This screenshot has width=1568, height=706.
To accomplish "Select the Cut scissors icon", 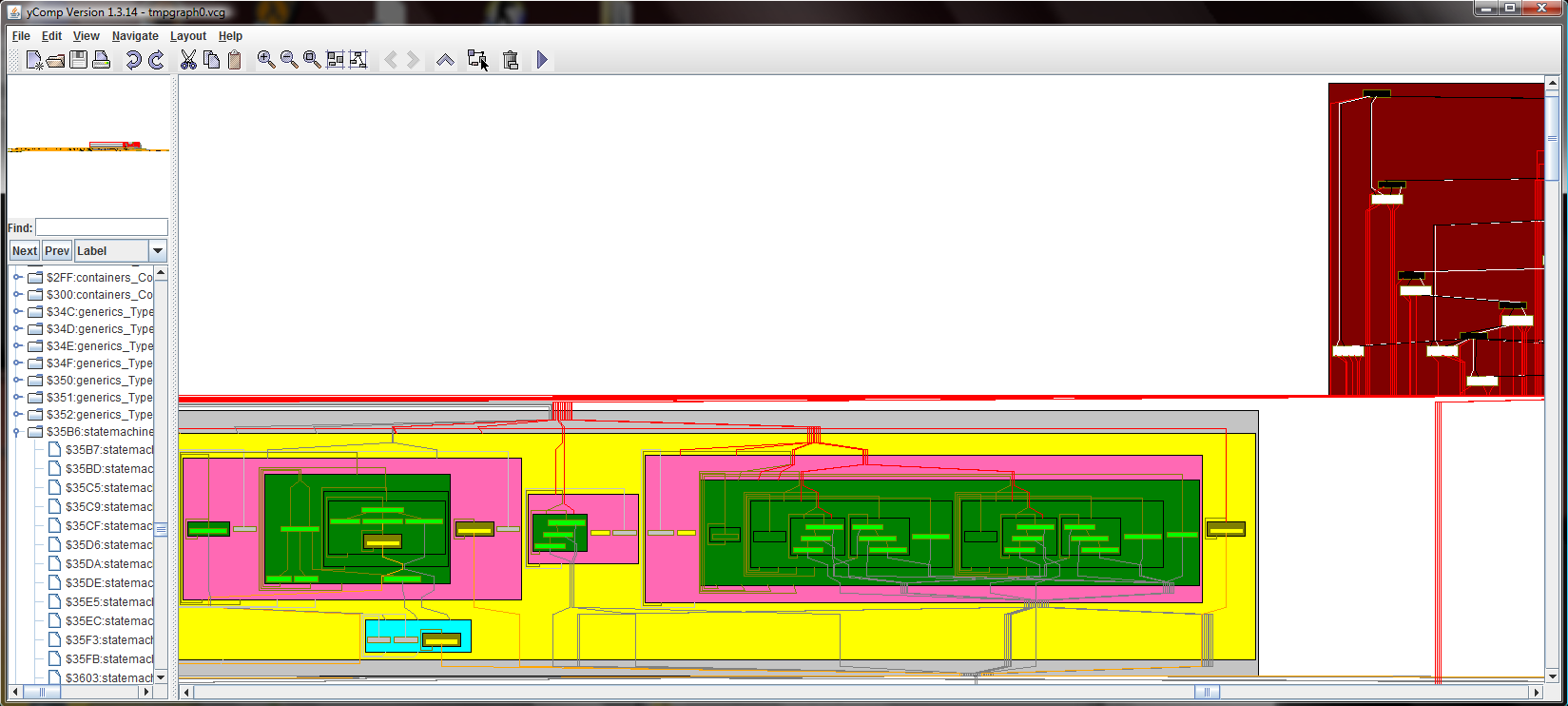I will point(188,60).
